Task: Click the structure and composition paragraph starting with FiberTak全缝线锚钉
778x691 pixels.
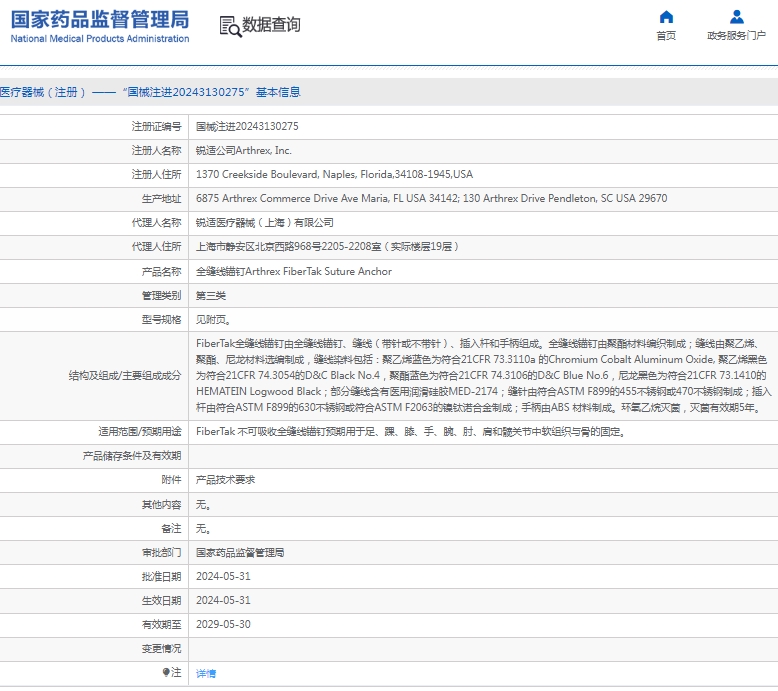Action: click(x=484, y=376)
